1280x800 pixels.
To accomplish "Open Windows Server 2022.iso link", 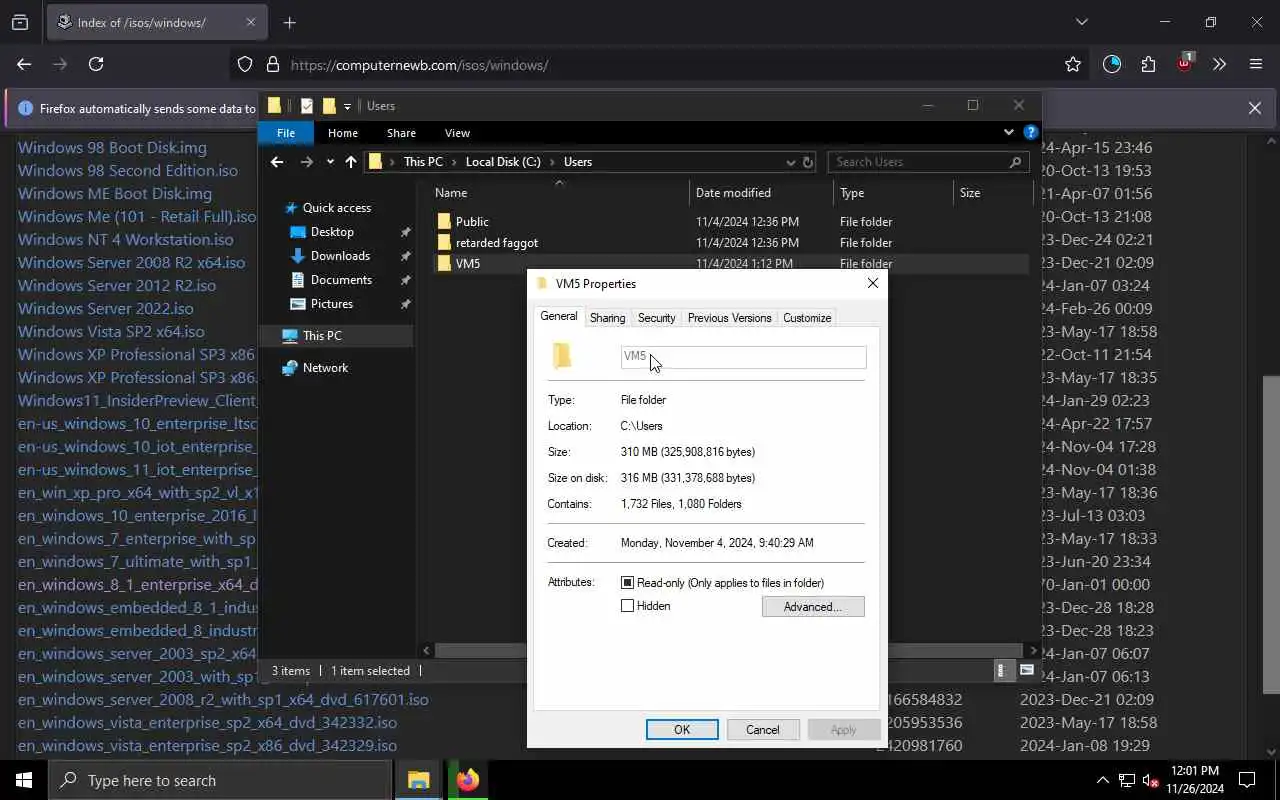I will 106,309.
